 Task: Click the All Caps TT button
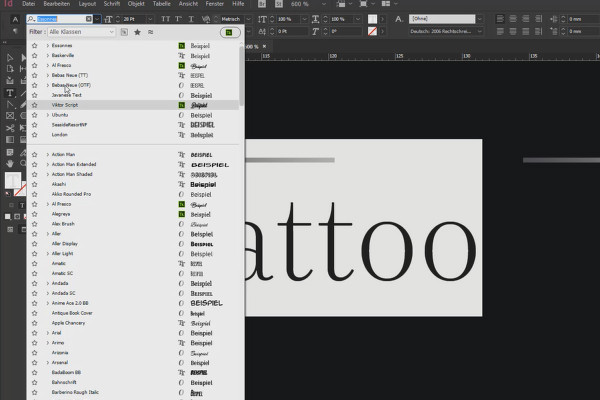pos(165,19)
